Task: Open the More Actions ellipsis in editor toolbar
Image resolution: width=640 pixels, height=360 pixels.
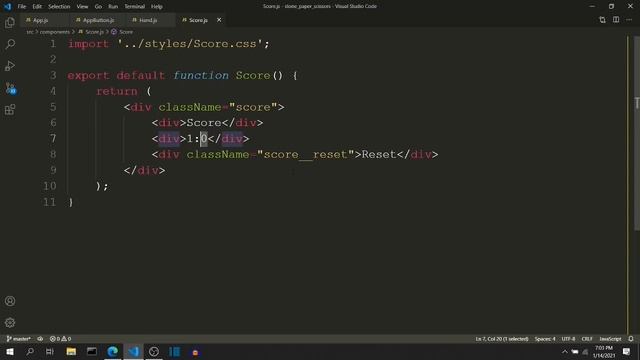Action: [x=629, y=20]
